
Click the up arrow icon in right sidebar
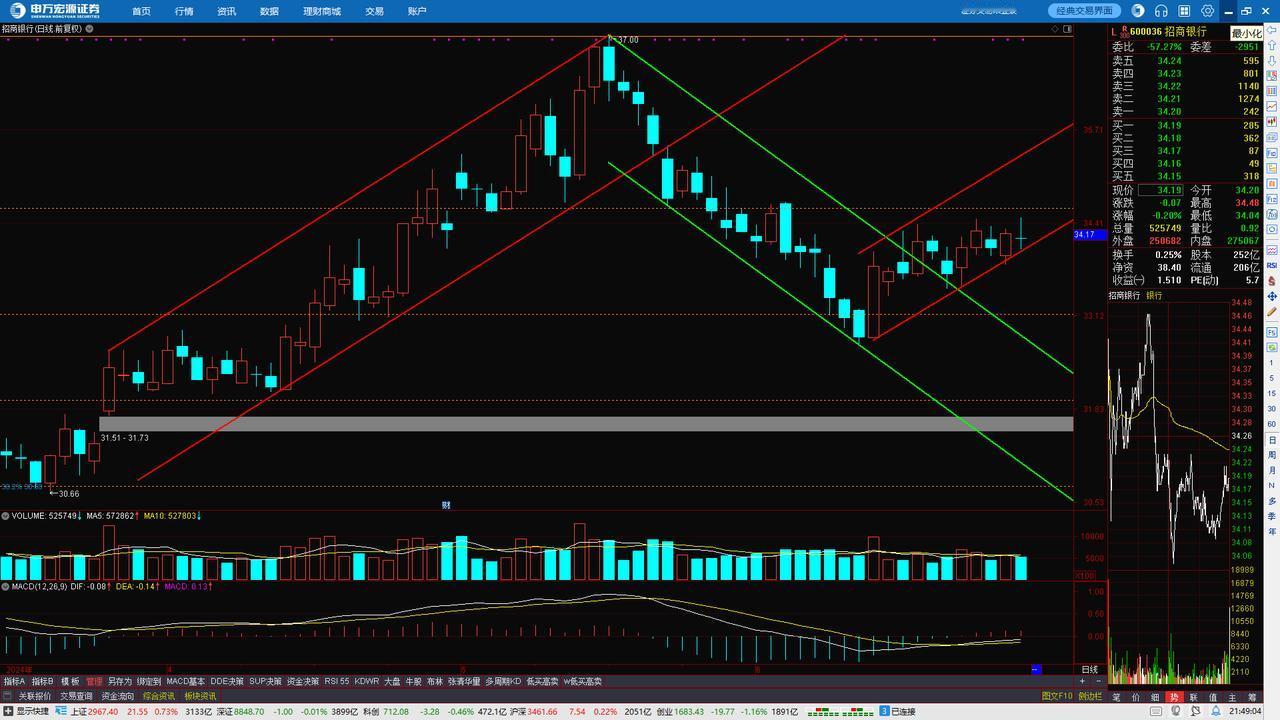(1270, 43)
